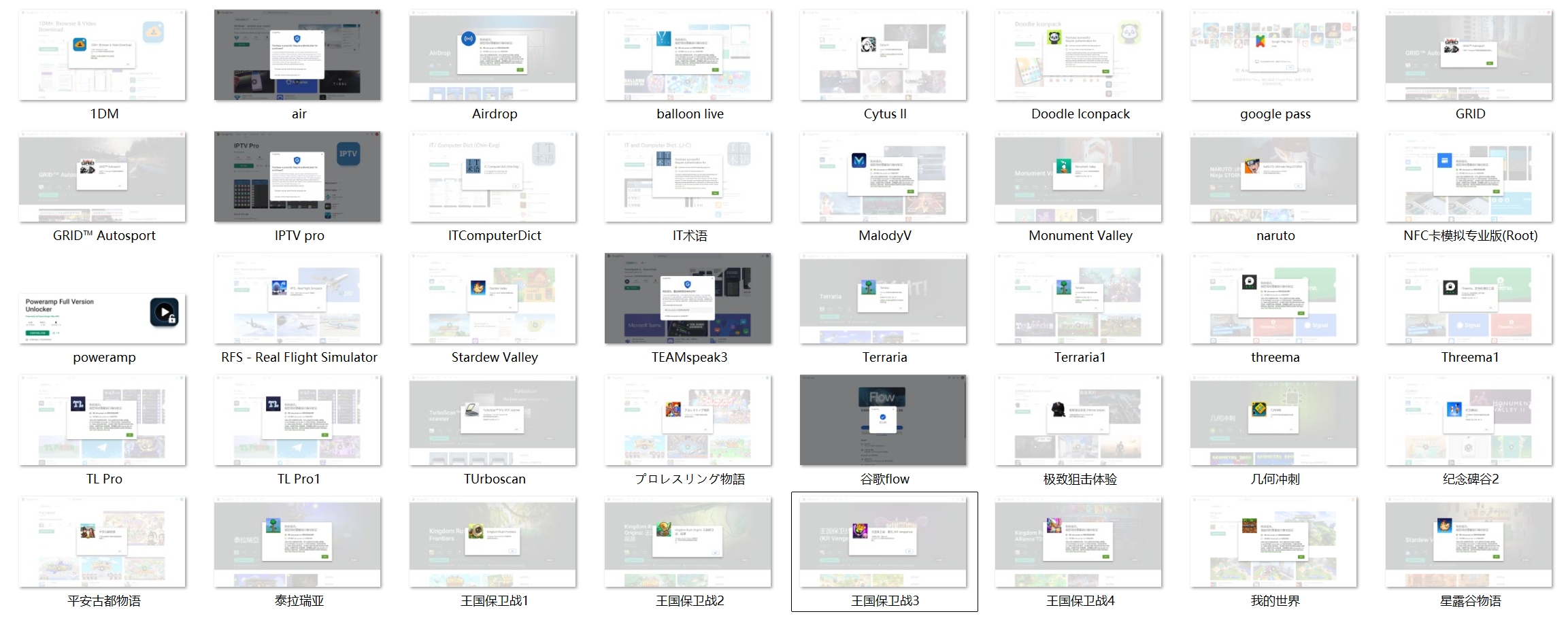
Task: Open the Stardew Valley thumbnail
Action: 493,299
